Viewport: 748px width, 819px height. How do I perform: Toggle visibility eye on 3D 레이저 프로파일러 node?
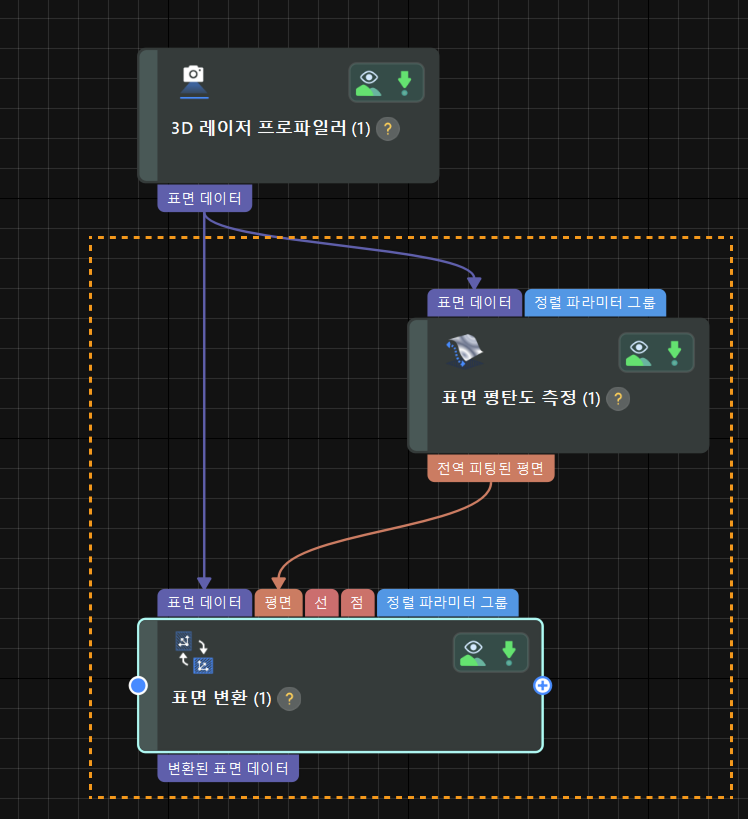[369, 84]
